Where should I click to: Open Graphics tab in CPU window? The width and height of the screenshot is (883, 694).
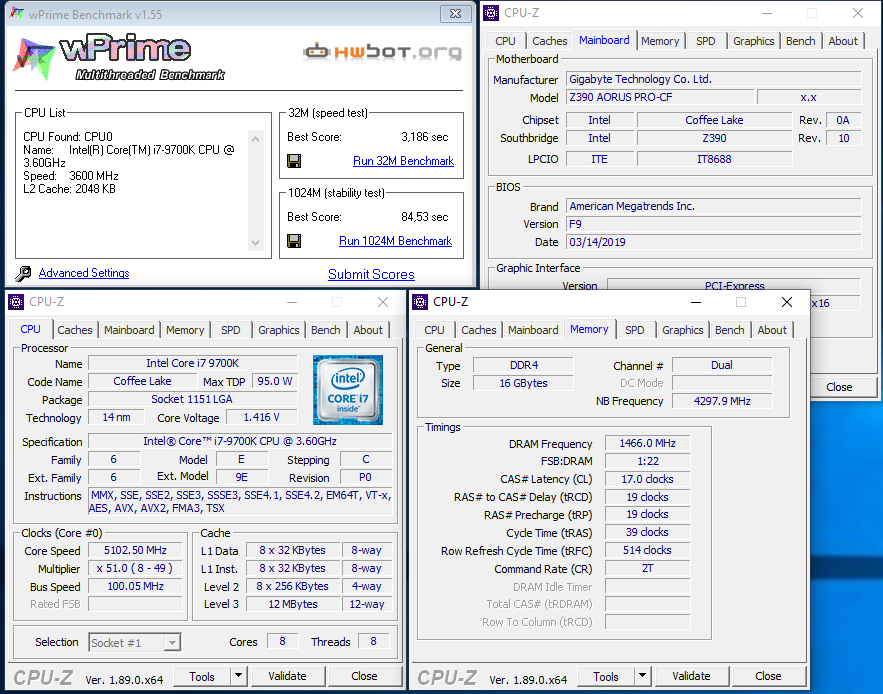pos(279,330)
